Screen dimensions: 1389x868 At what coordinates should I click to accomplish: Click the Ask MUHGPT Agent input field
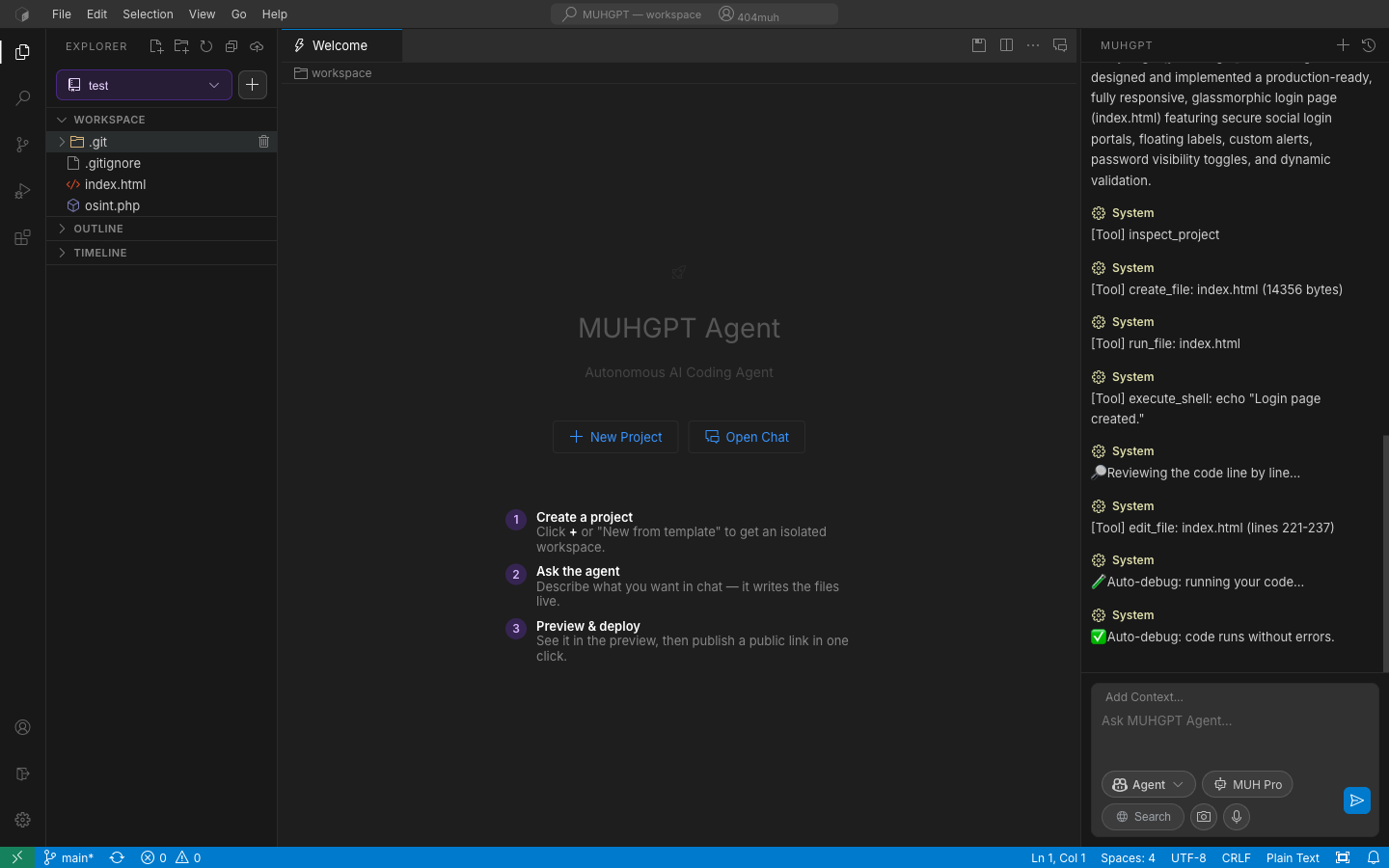tap(1235, 736)
